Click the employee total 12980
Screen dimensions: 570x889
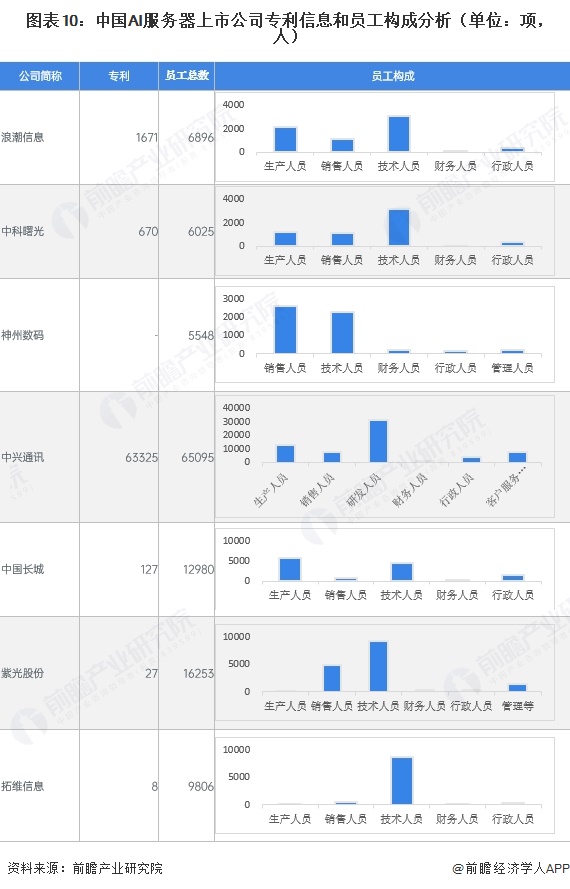tap(199, 569)
